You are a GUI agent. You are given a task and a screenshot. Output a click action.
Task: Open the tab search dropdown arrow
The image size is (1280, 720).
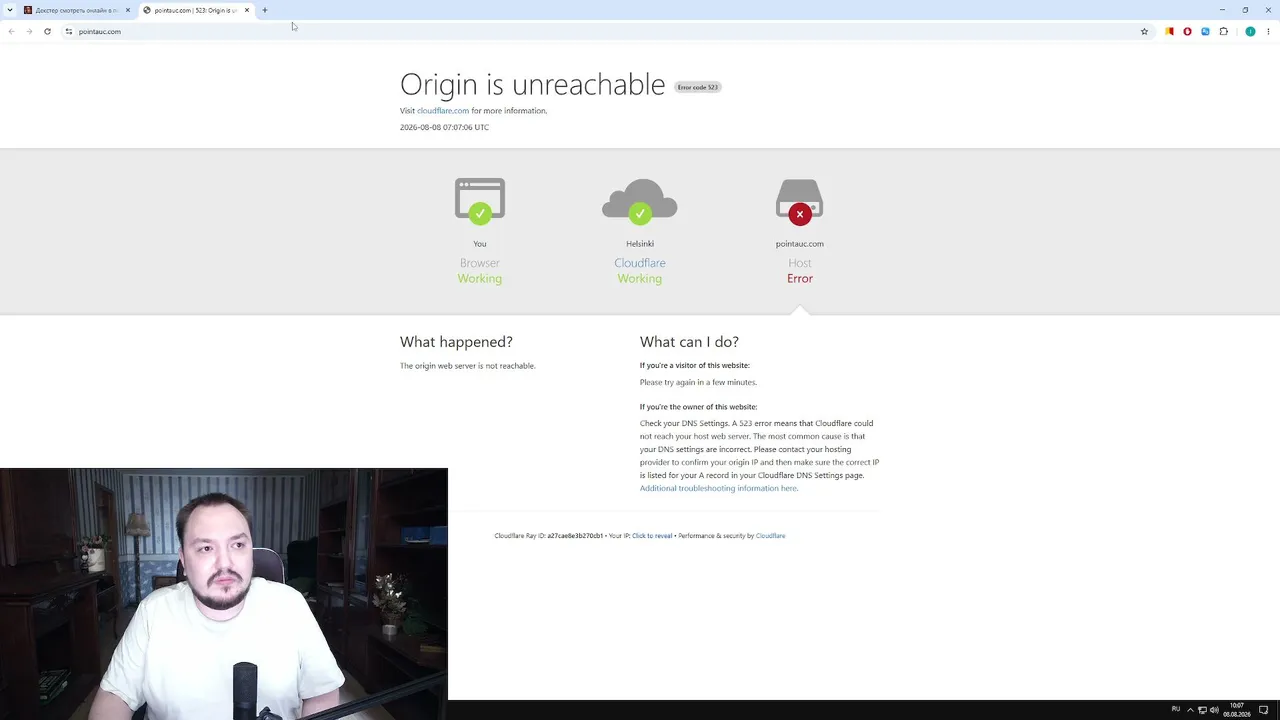9,10
